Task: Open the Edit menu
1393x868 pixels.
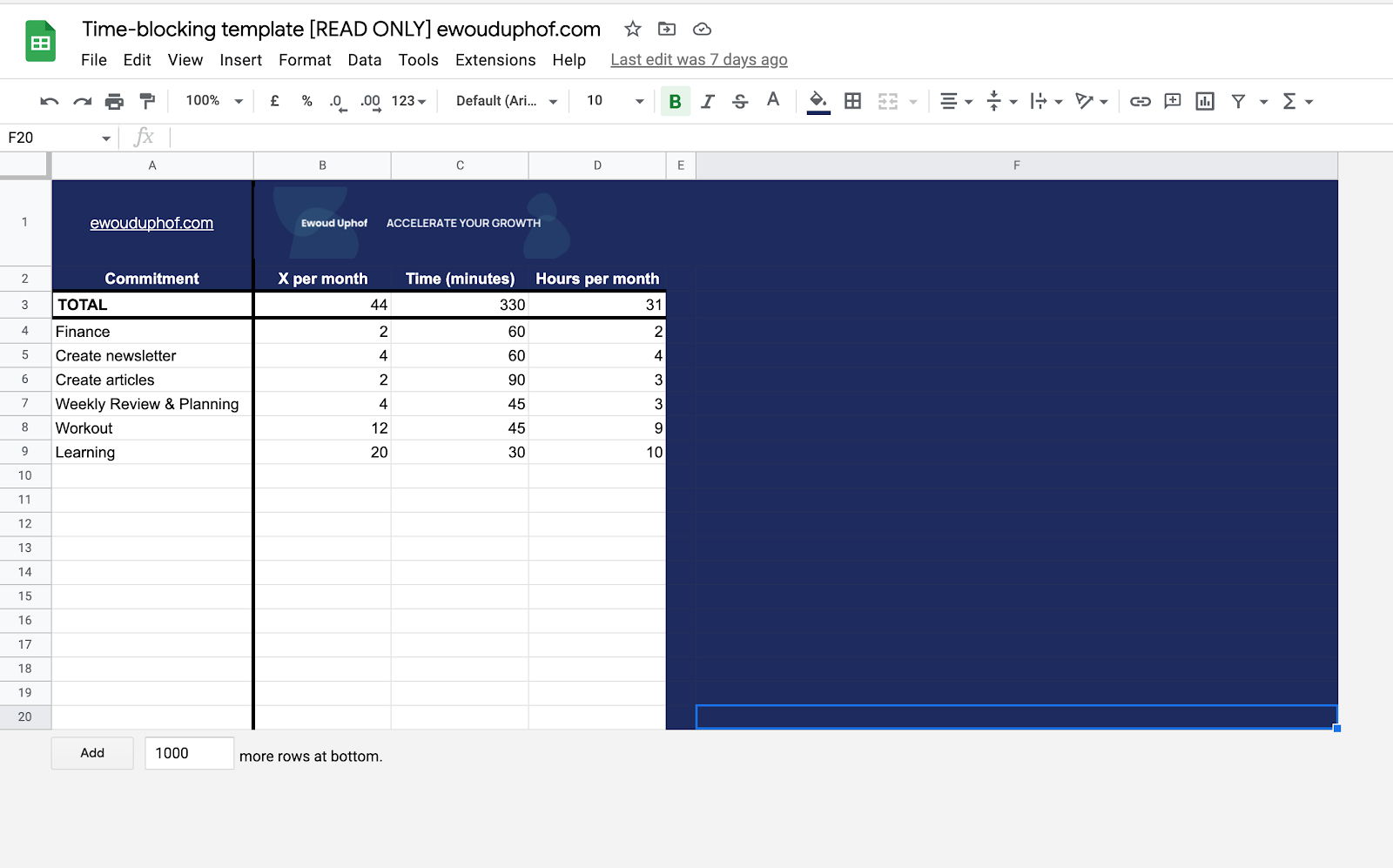Action: pos(137,60)
